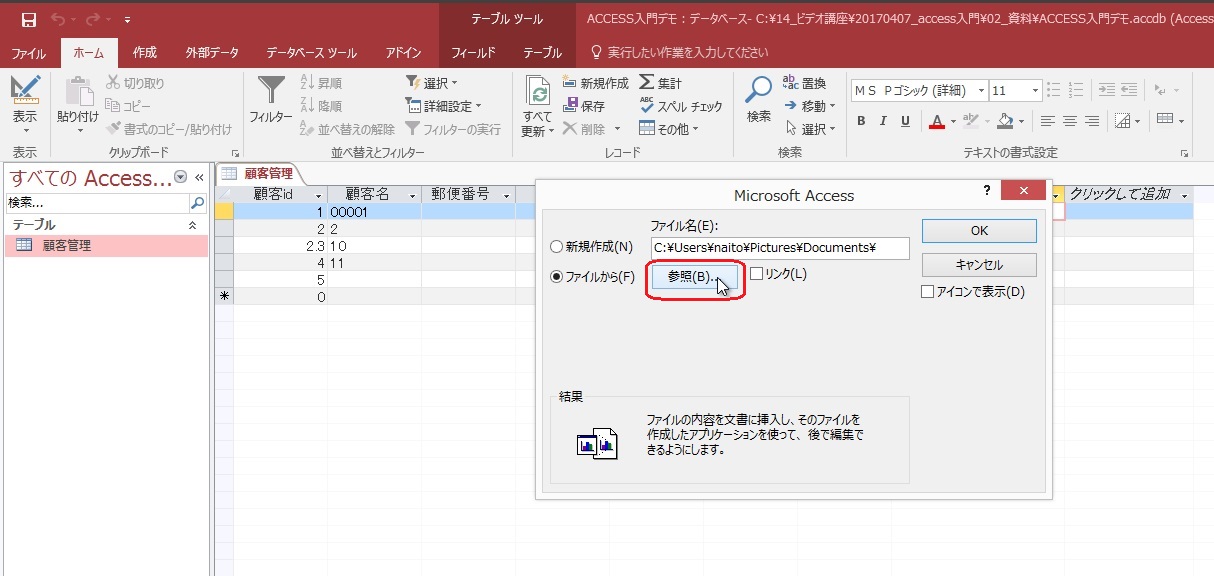Open the 顧客id column dropdown arrow
This screenshot has height=576, width=1214.
(x=319, y=195)
